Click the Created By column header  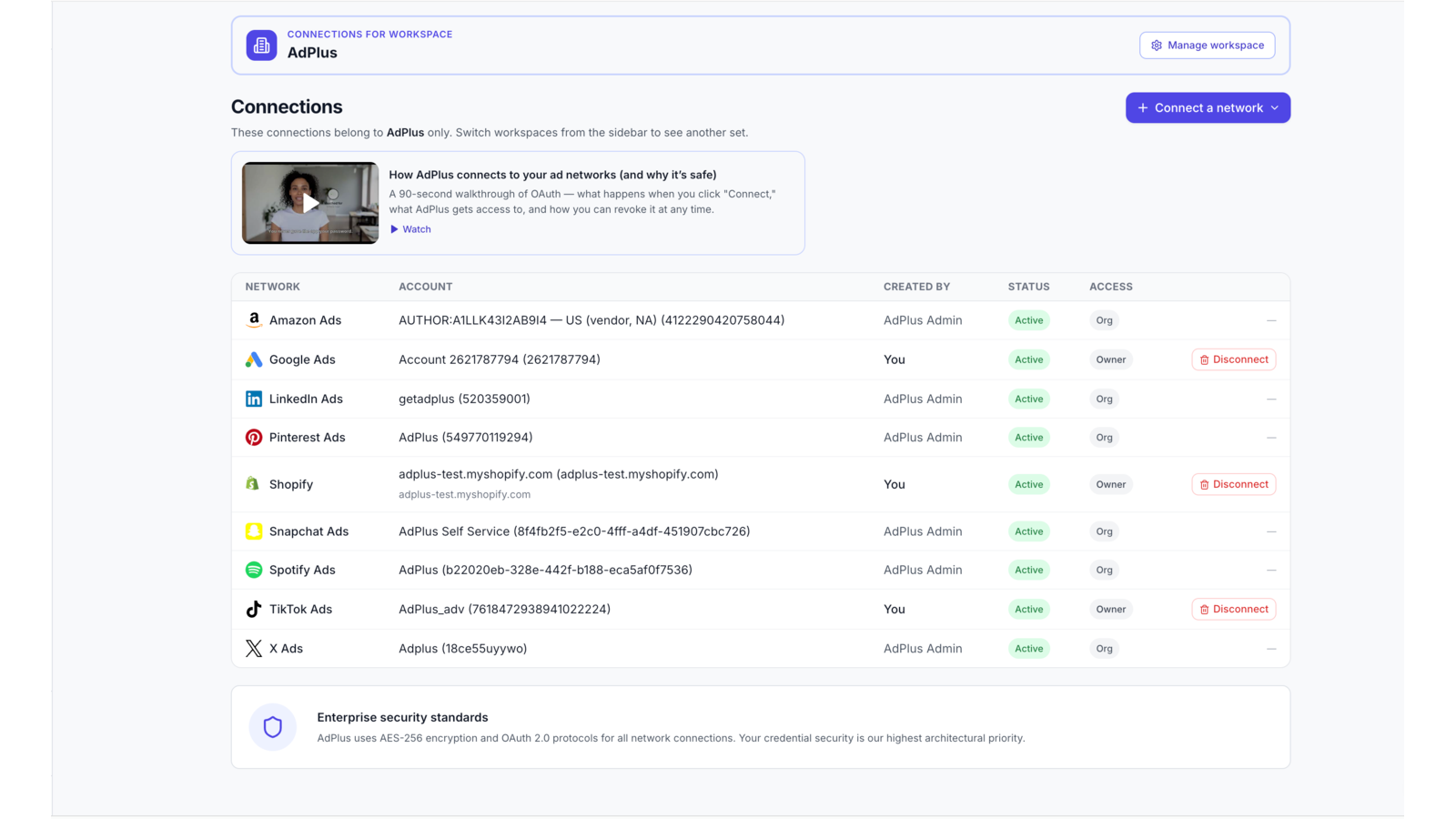pos(916,287)
